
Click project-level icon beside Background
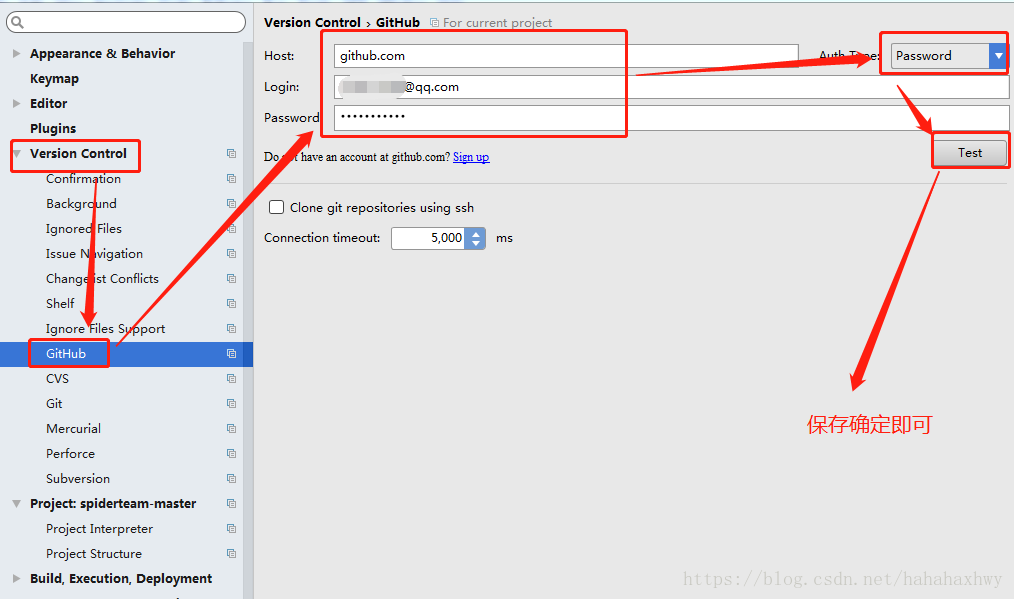point(231,203)
